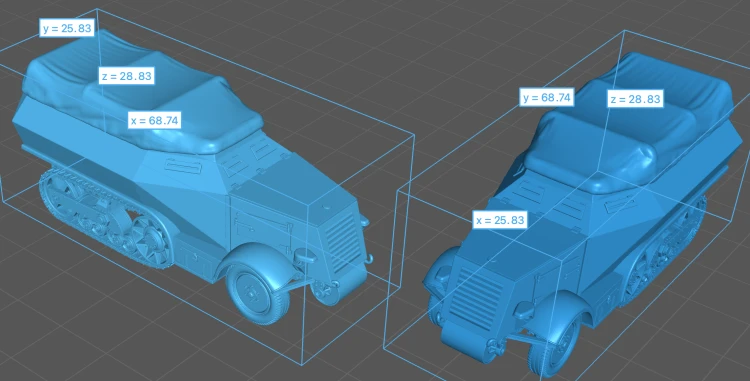Image resolution: width=750 pixels, height=381 pixels.
Task: Click the front tire of the left vehicle
Action: pos(259,294)
